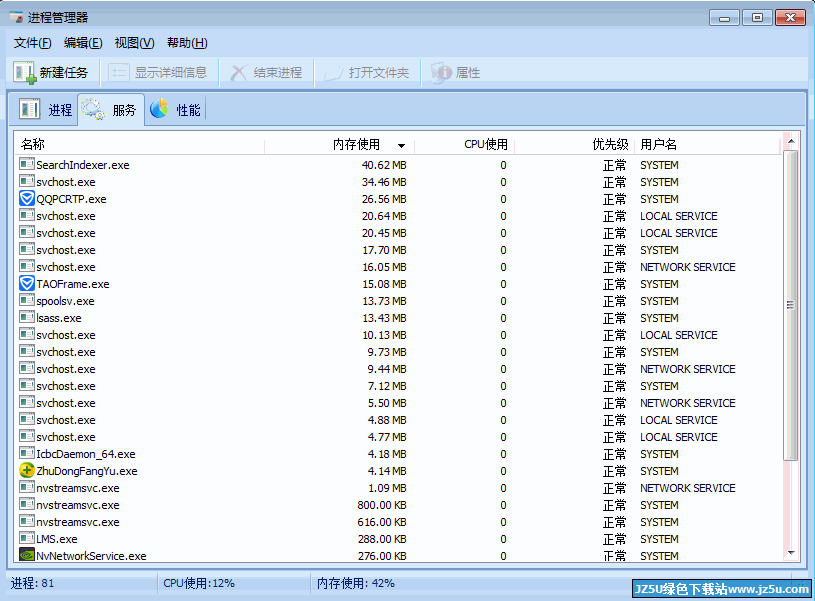Select the SearchIndexer.exe row name
This screenshot has height=601, width=815.
pyautogui.click(x=83, y=165)
